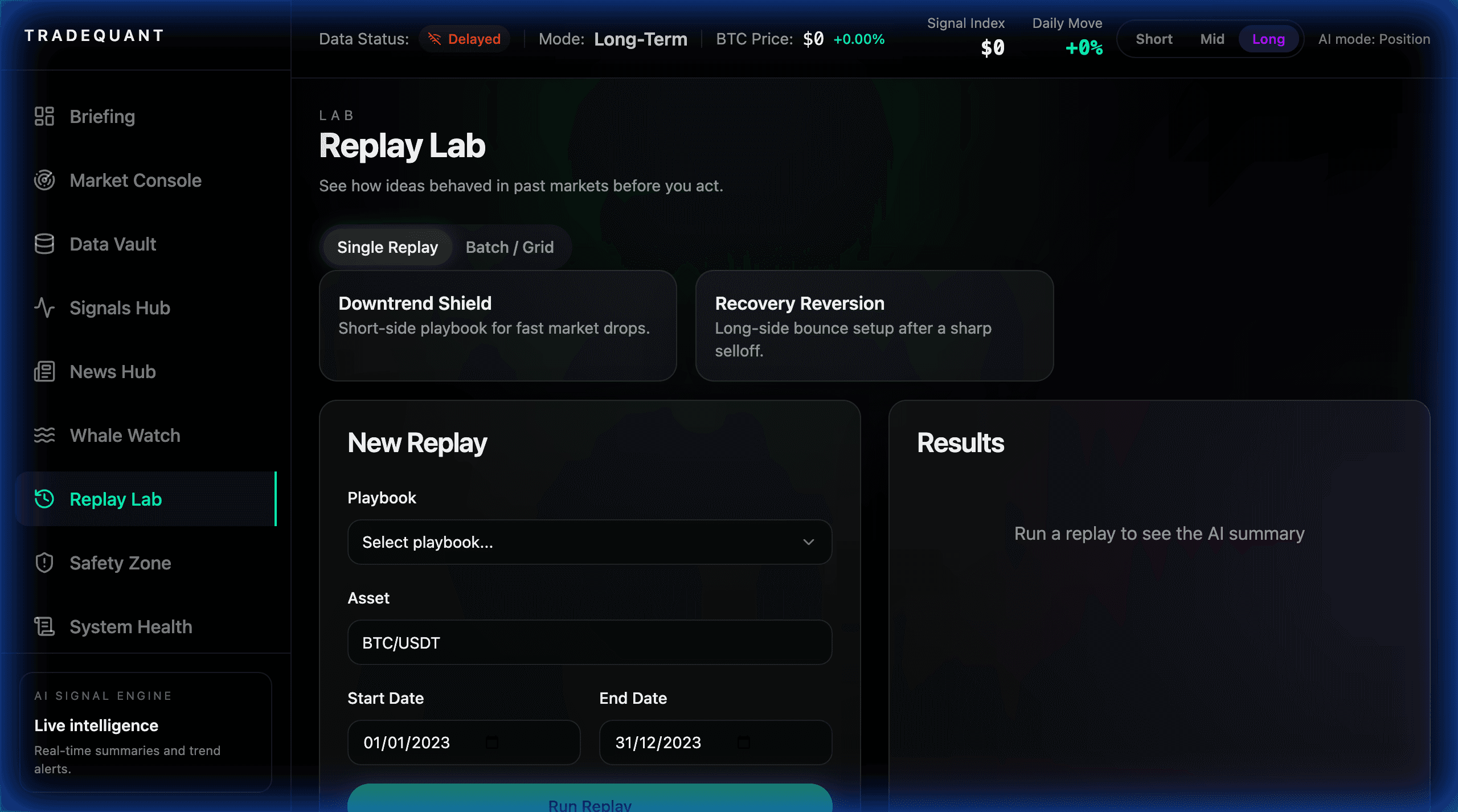This screenshot has width=1458, height=812.
Task: Switch AI mode to Mid
Action: tap(1212, 39)
